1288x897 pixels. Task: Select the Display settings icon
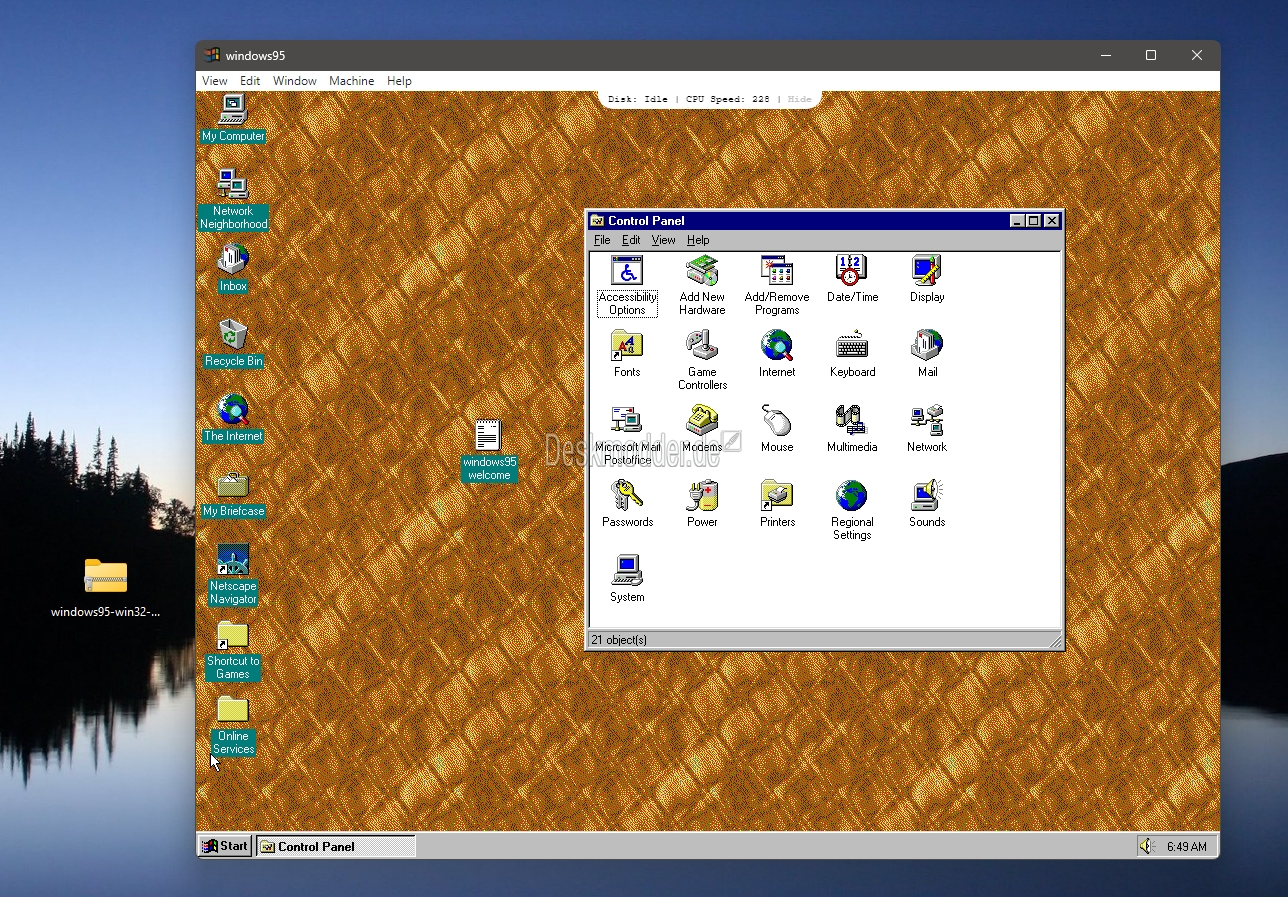[927, 271]
